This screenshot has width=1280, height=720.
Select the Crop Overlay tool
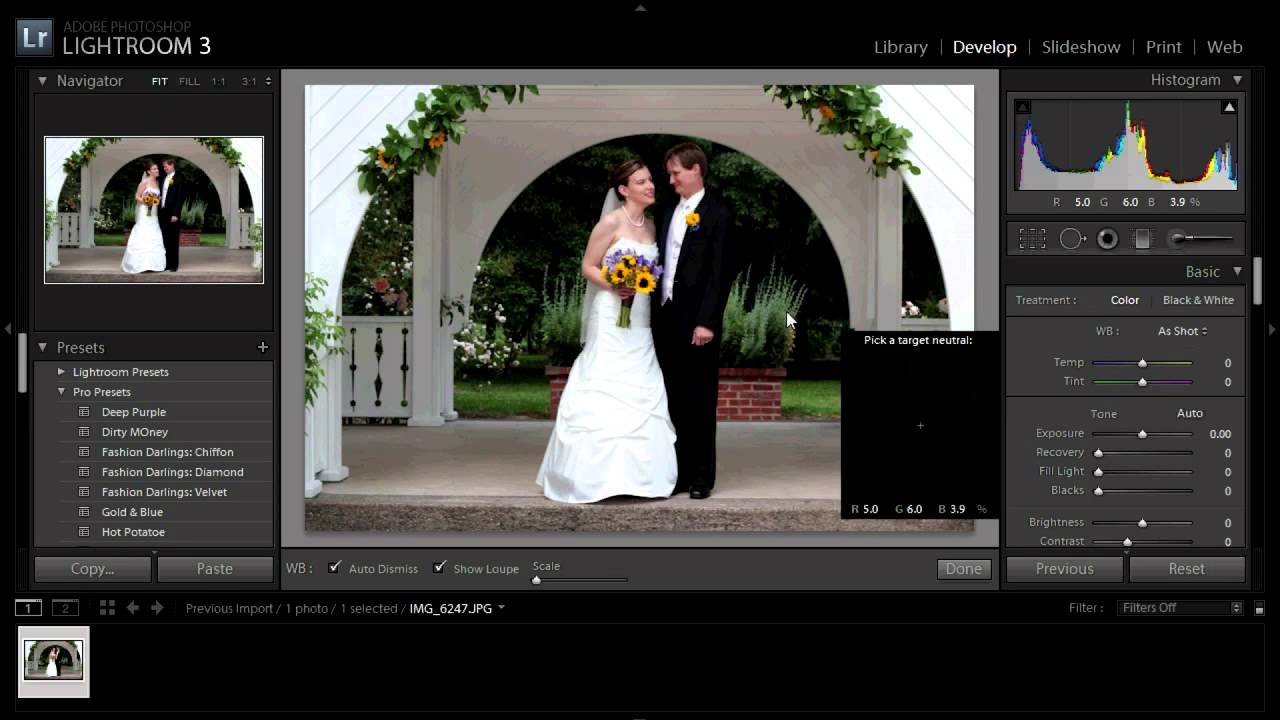(1032, 239)
